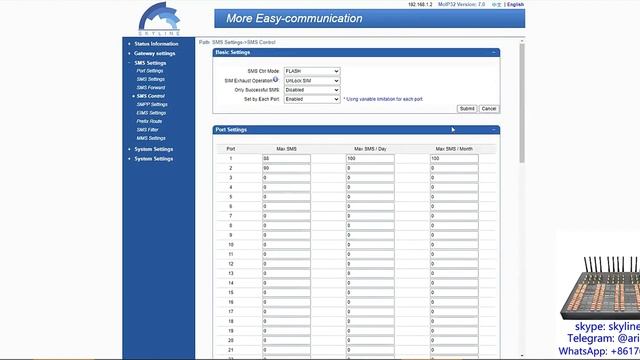640x360 pixels.
Task: Click Max SMS field for port 2
Action: pyautogui.click(x=286, y=168)
